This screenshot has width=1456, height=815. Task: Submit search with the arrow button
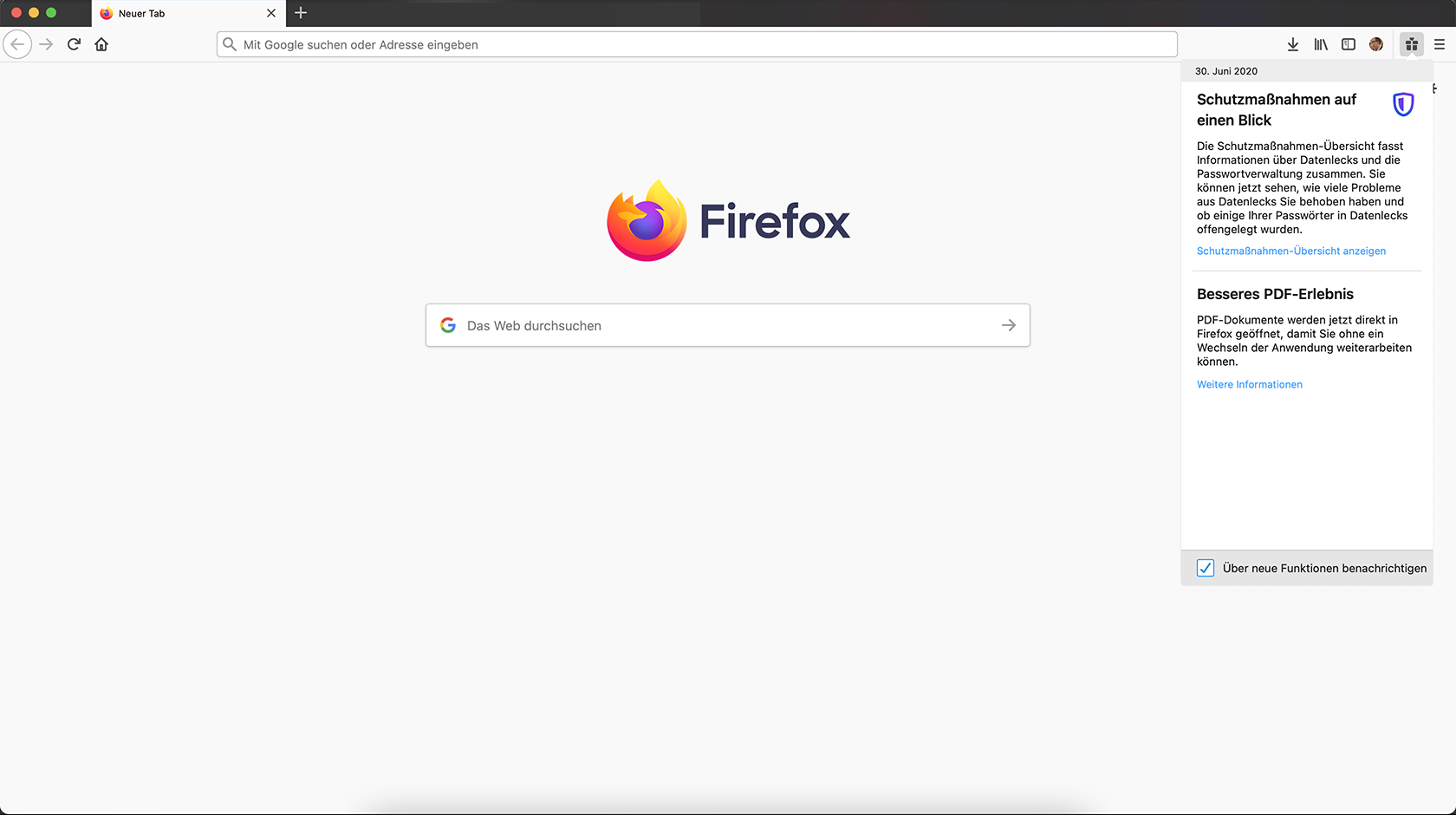click(1009, 325)
